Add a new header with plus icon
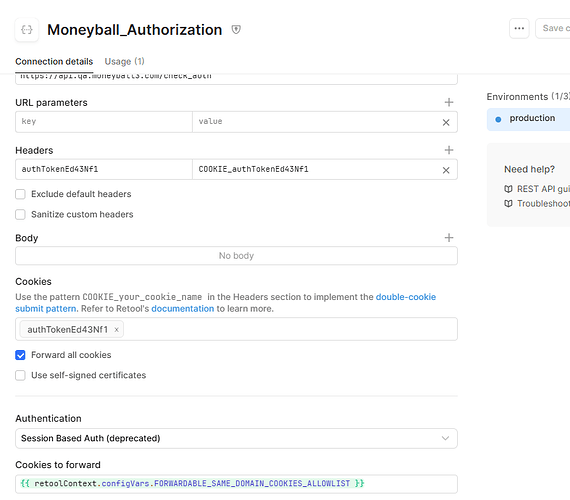This screenshot has height=500, width=570. pyautogui.click(x=449, y=150)
